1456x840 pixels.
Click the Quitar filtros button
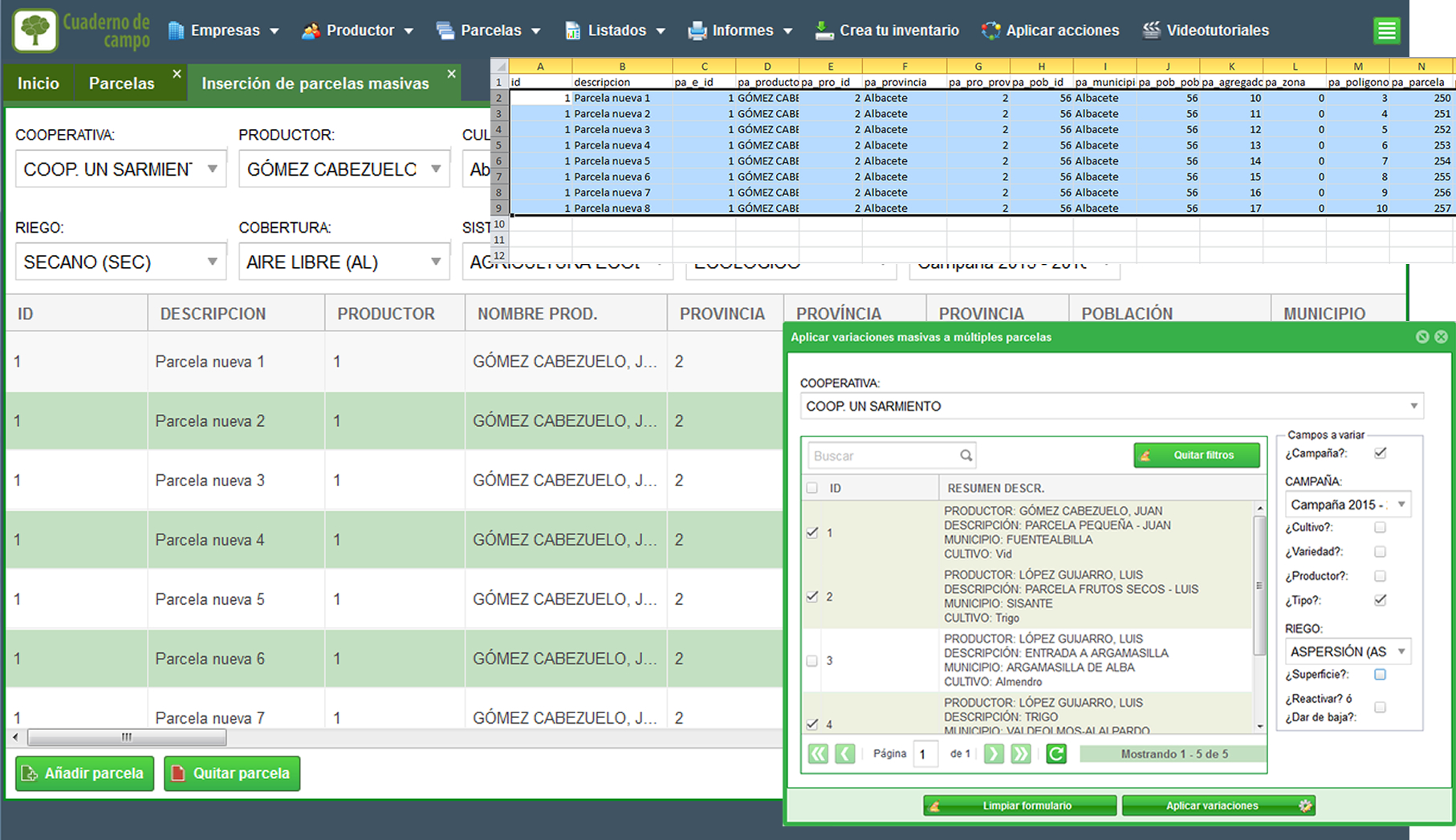pyautogui.click(x=1197, y=455)
